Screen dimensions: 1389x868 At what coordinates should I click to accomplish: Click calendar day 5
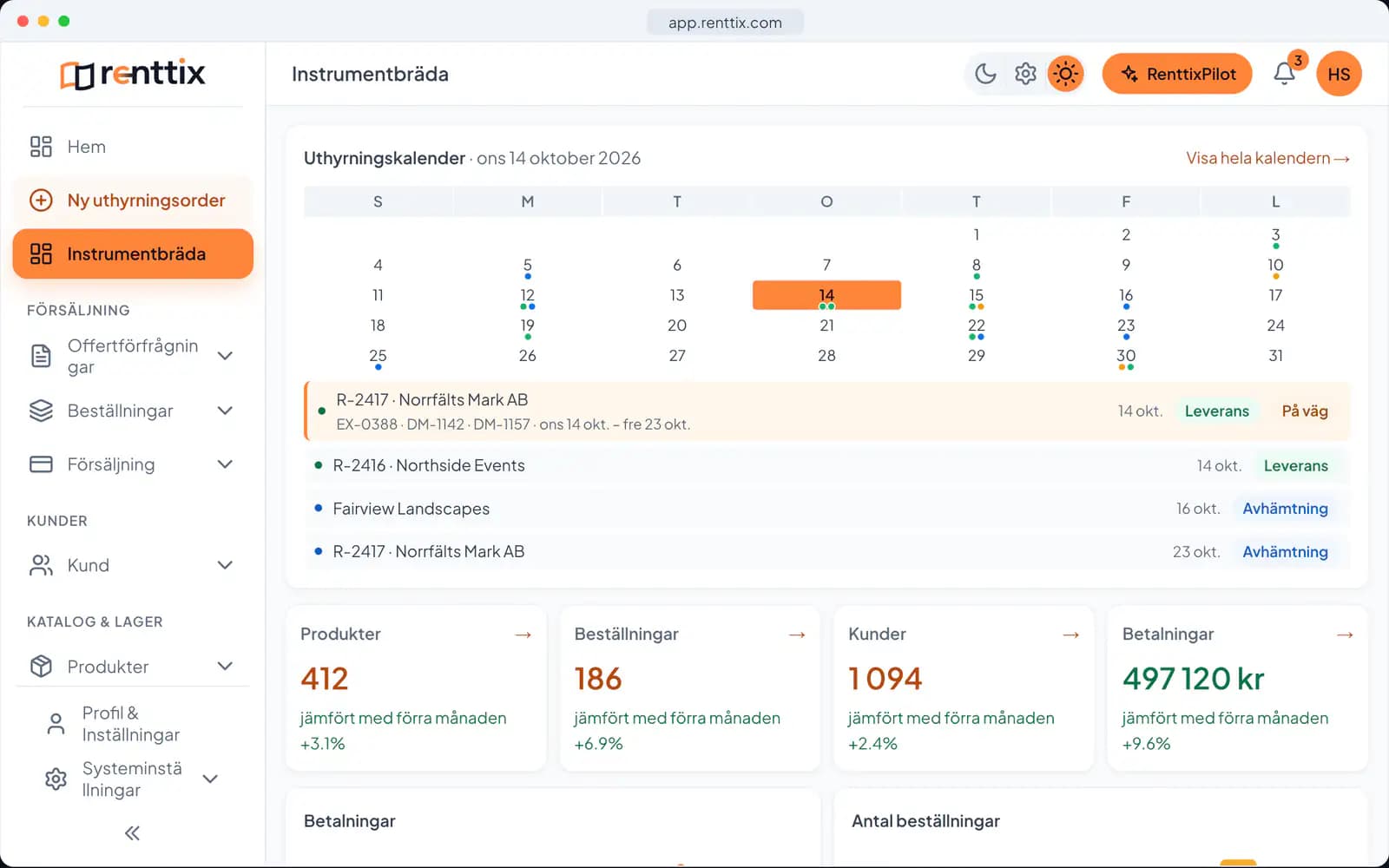pyautogui.click(x=527, y=265)
